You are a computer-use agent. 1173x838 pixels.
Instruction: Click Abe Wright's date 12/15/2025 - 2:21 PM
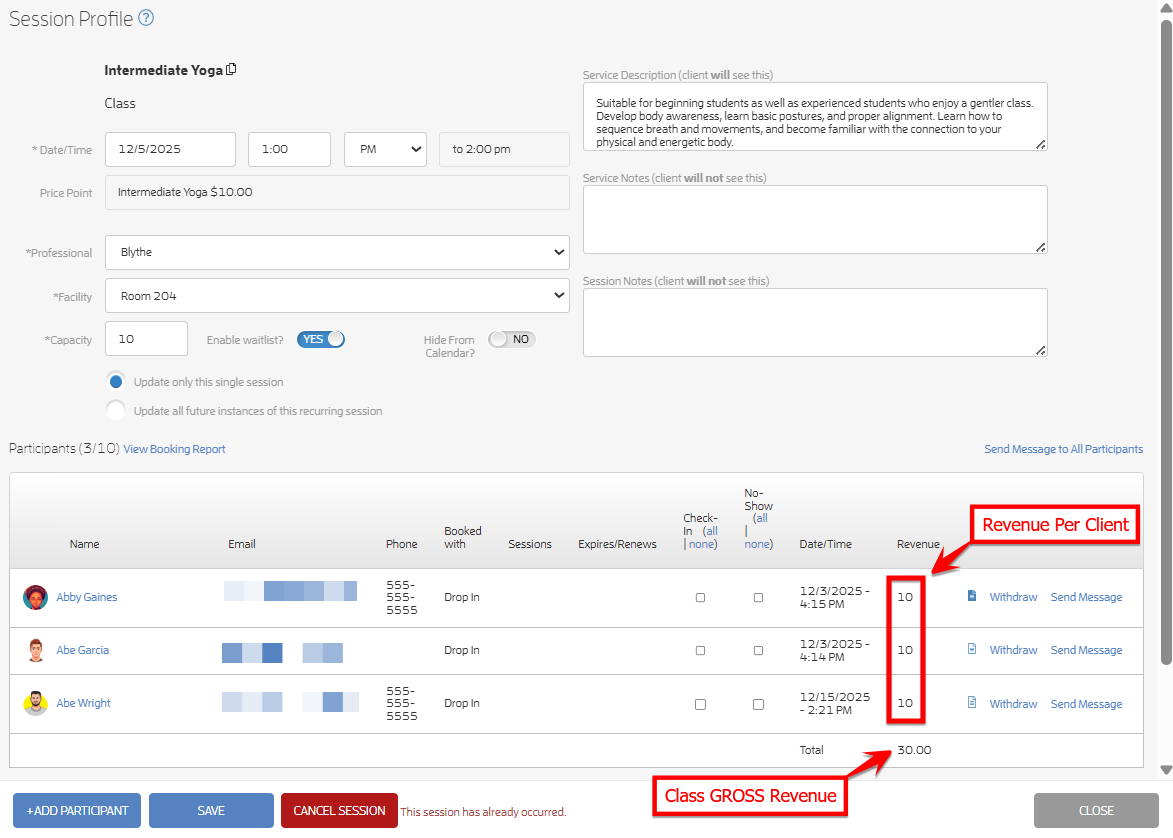click(x=835, y=703)
